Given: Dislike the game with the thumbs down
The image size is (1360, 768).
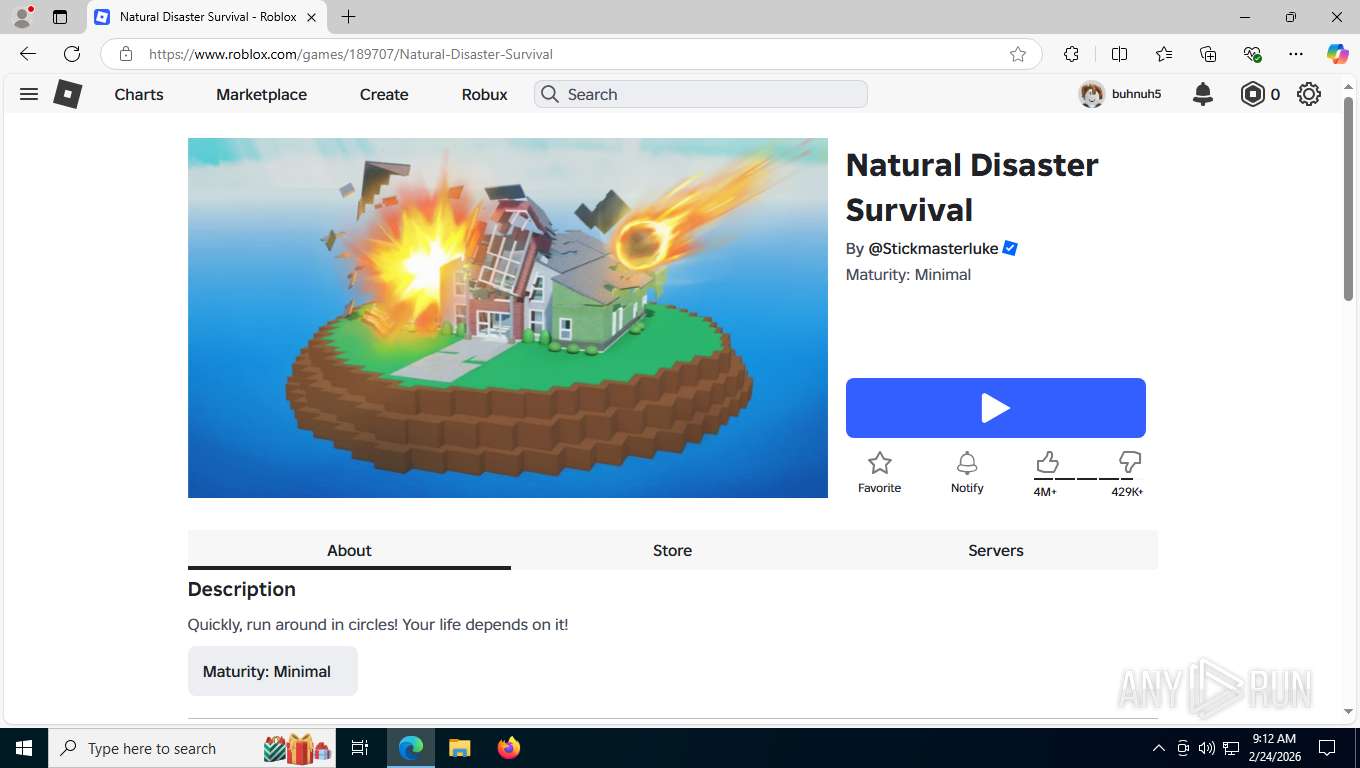Looking at the screenshot, I should pyautogui.click(x=1130, y=462).
